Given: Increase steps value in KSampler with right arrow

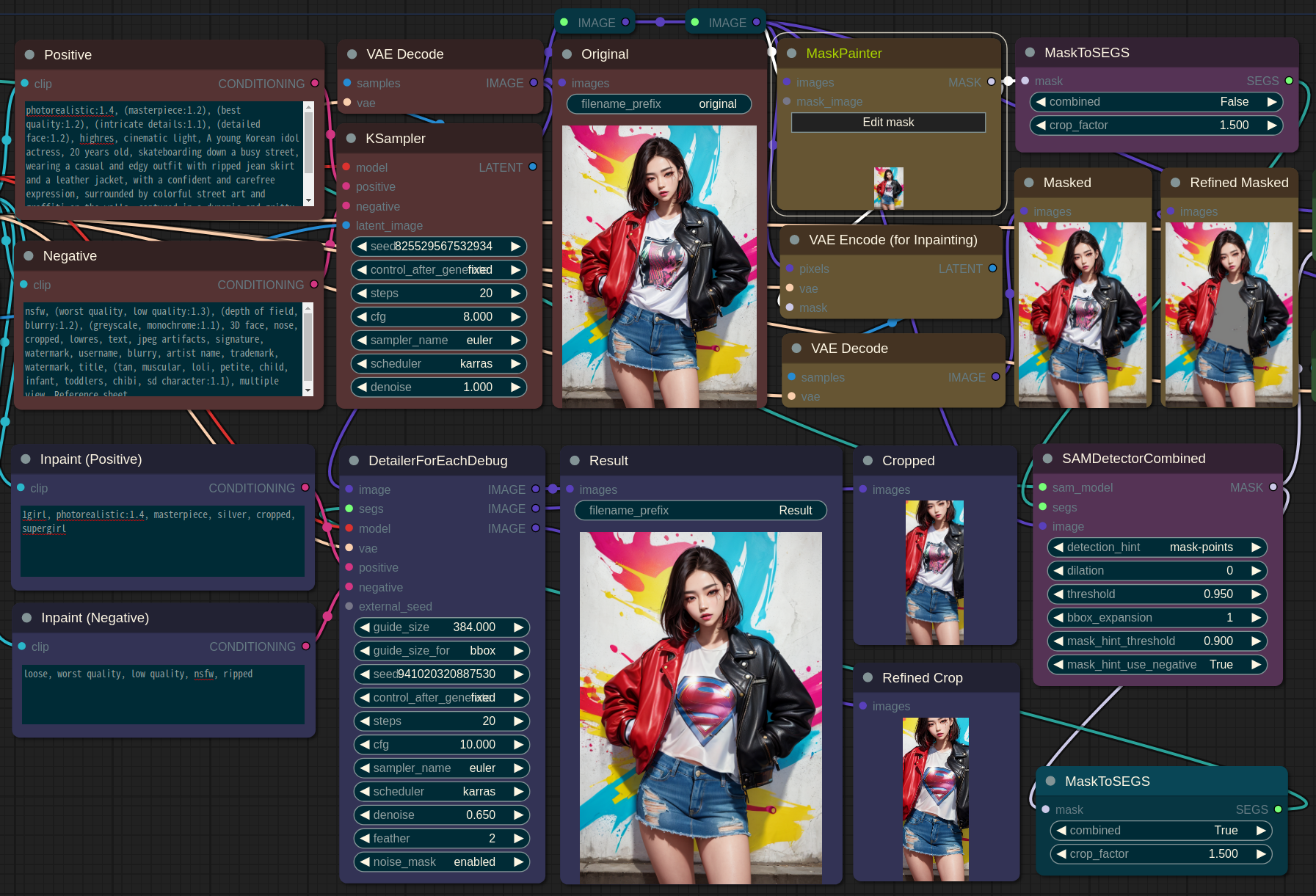Looking at the screenshot, I should (x=516, y=294).
